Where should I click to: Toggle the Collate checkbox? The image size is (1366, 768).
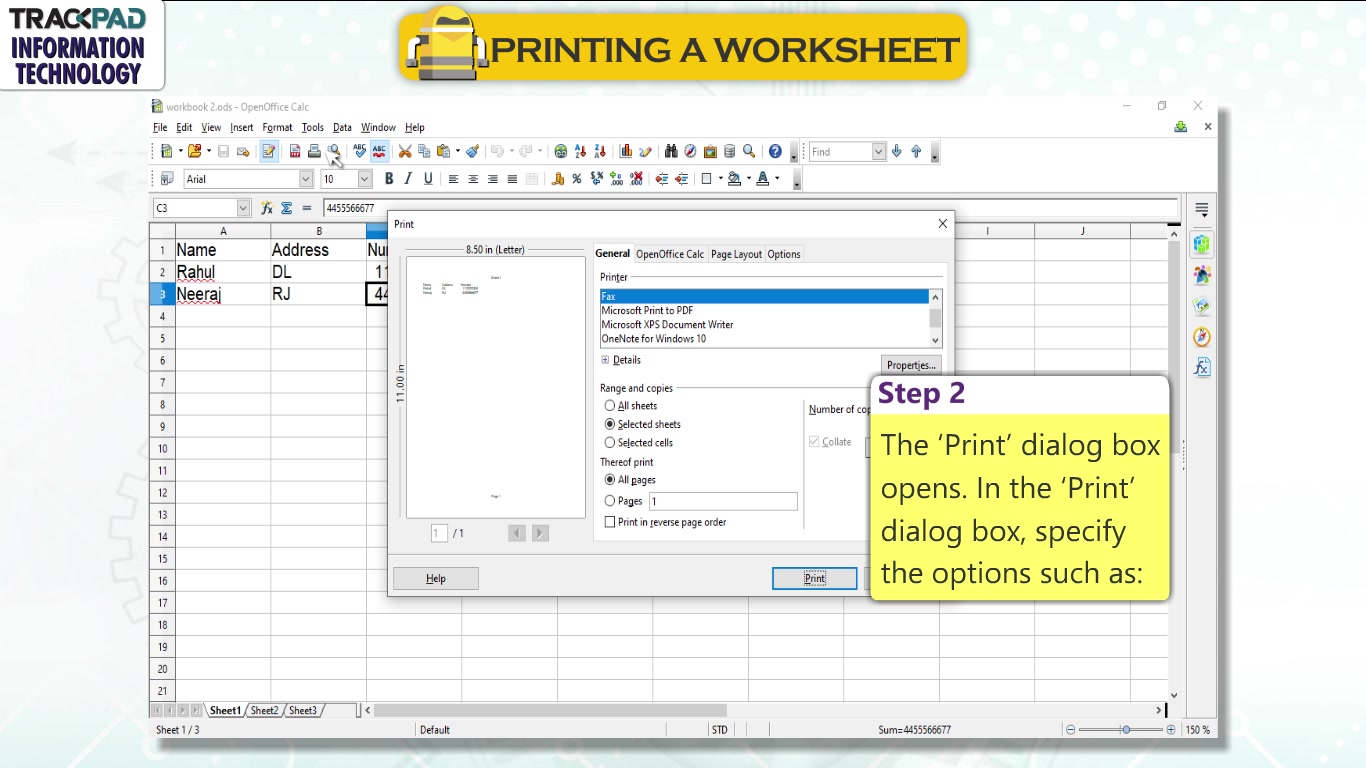(x=814, y=442)
